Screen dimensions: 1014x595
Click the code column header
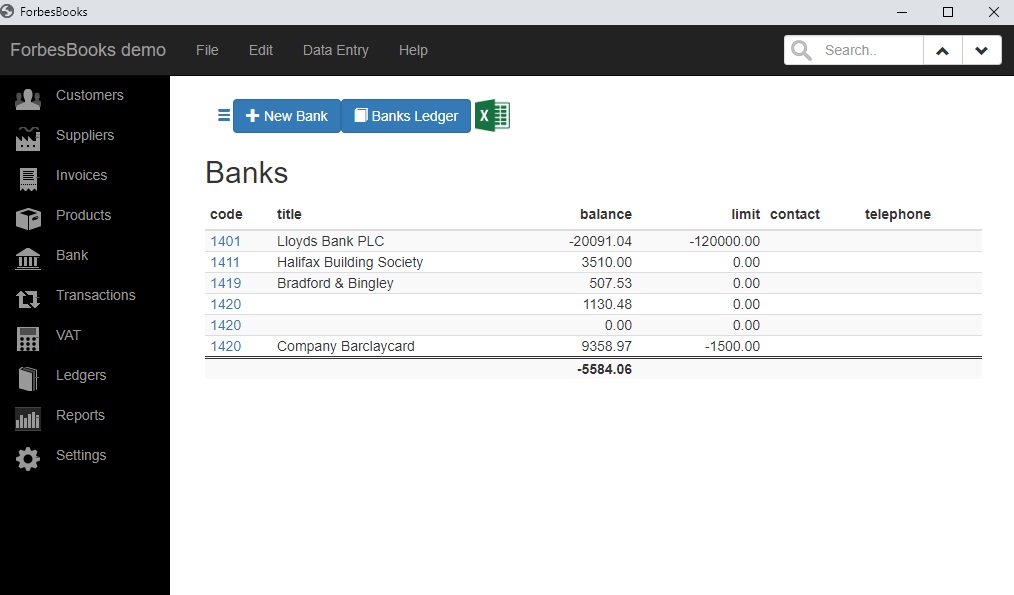pos(226,214)
